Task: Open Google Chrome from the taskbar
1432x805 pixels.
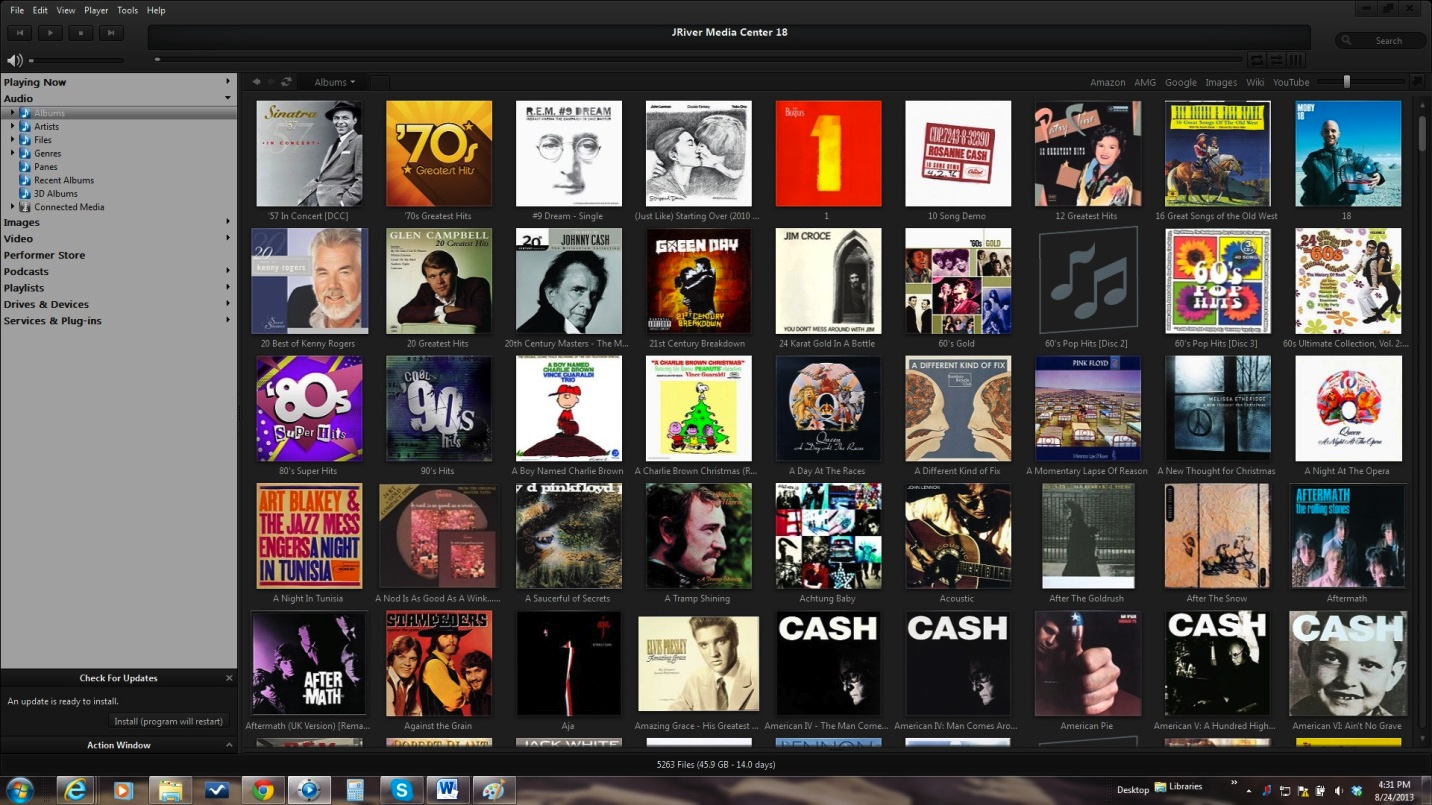Action: pos(263,790)
